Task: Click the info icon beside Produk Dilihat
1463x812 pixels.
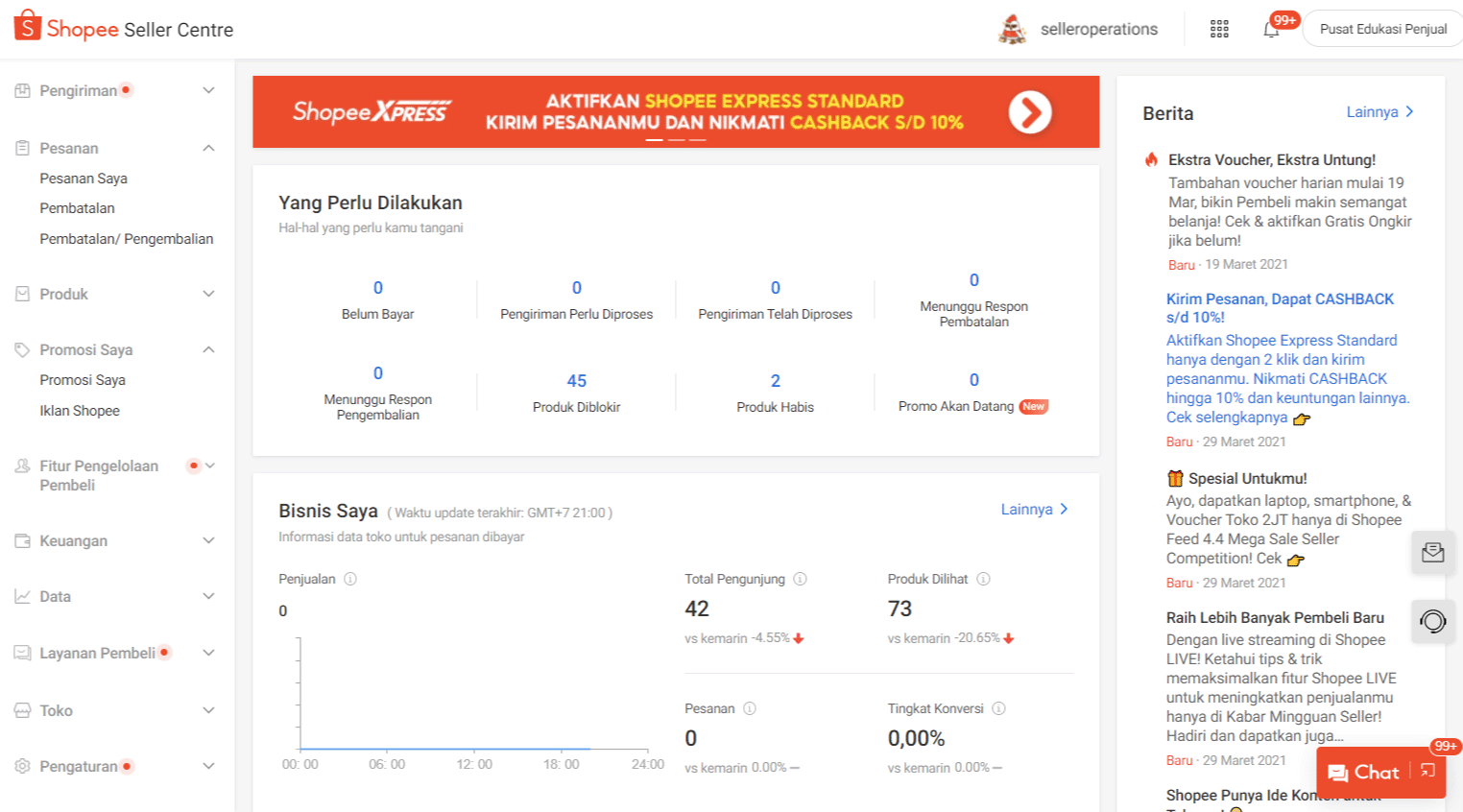Action: pos(983,579)
